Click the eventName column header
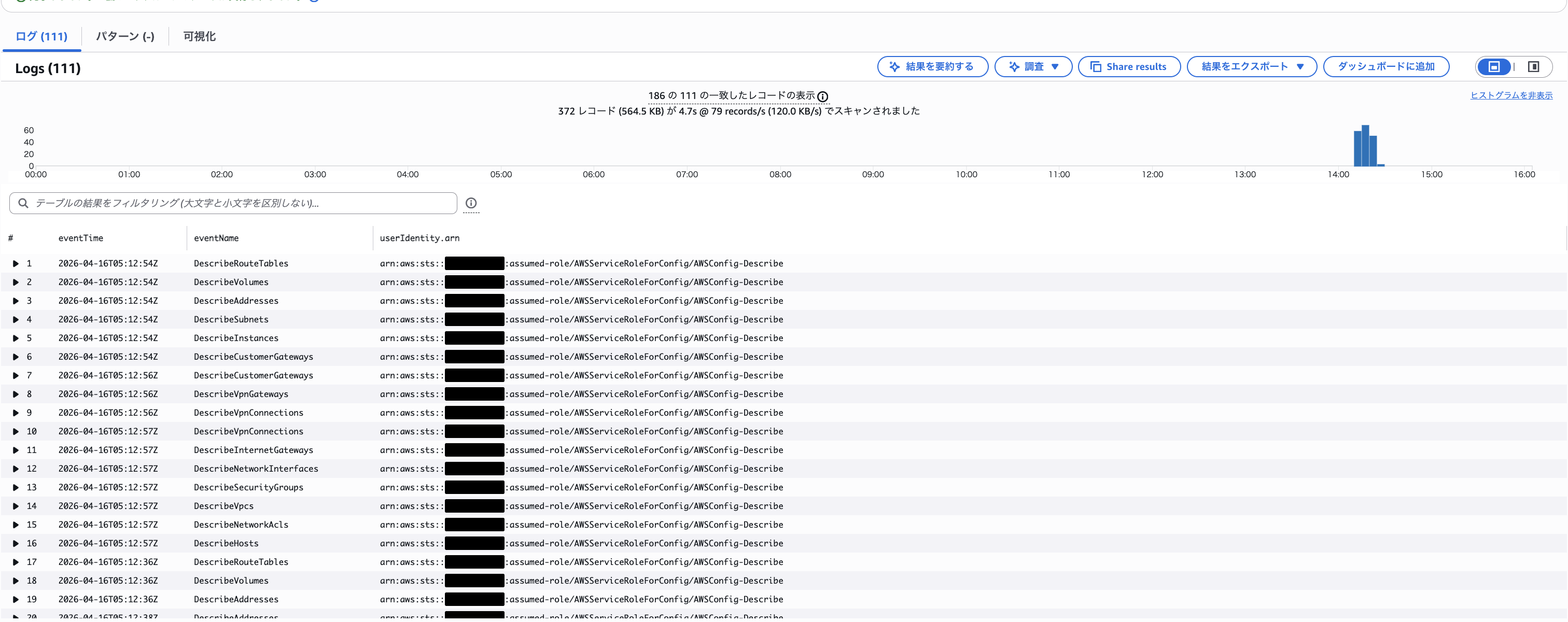This screenshot has width=1568, height=622. click(216, 238)
